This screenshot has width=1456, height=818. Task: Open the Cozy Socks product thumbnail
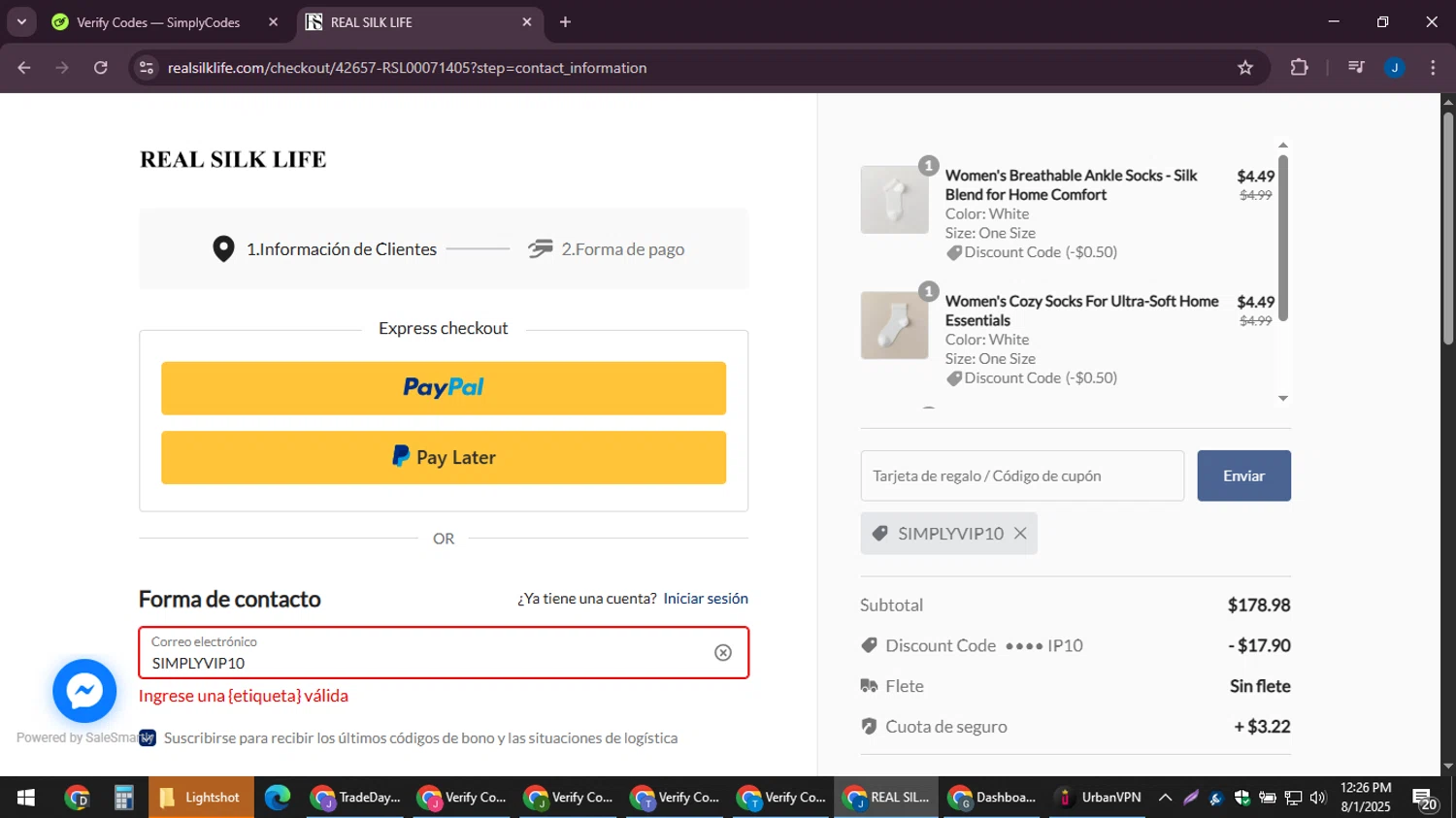(x=894, y=325)
